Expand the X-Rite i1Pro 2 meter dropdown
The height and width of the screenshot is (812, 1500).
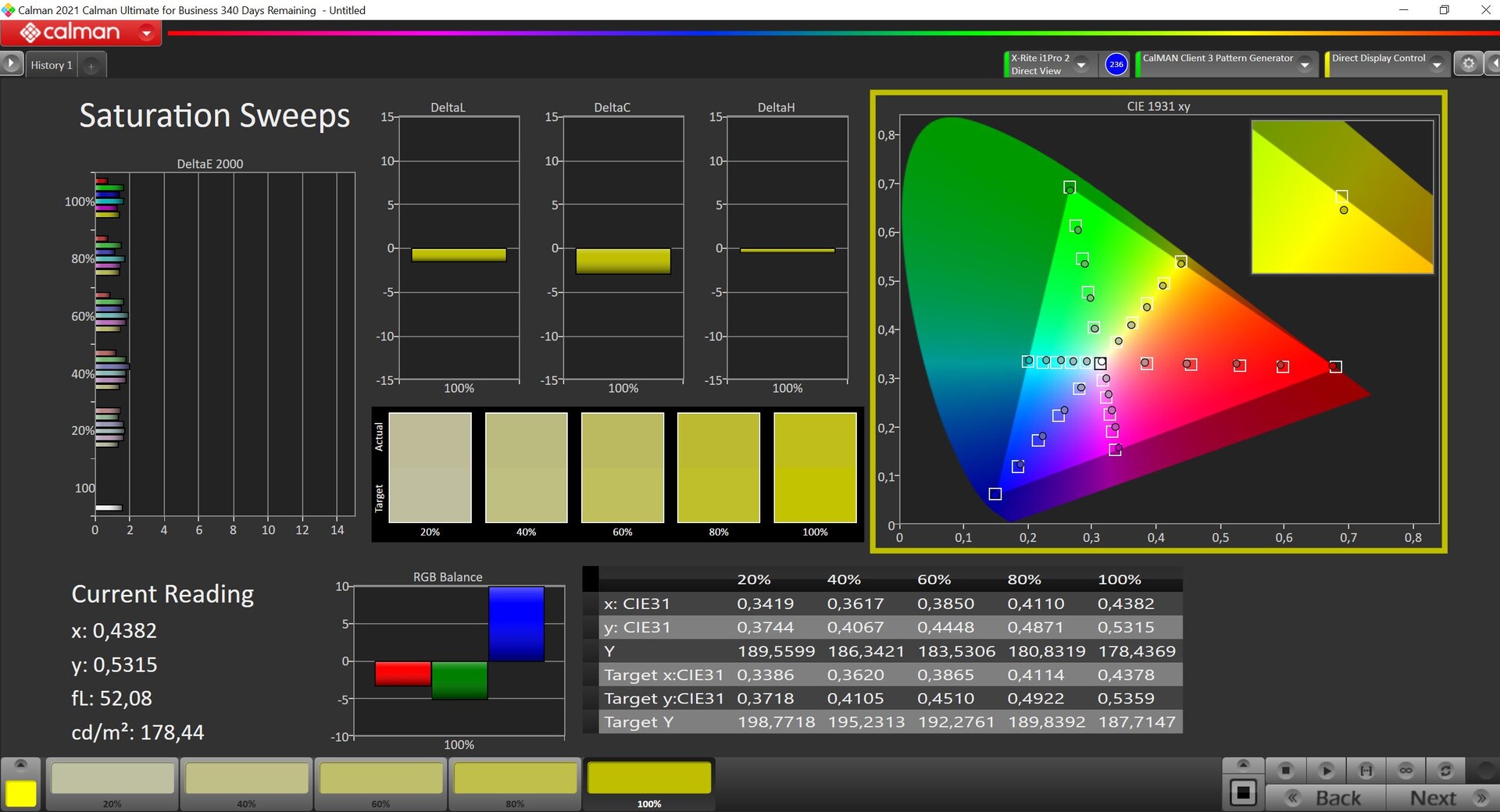(1081, 65)
